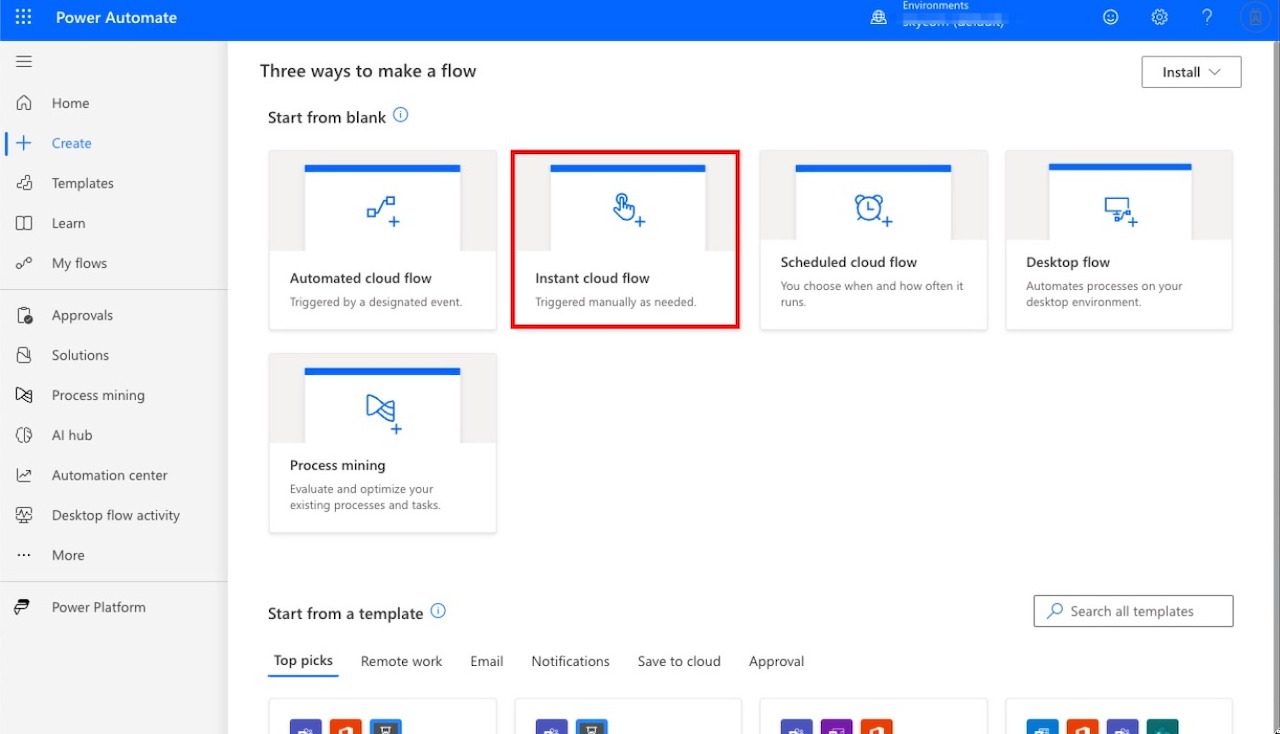1280x734 pixels.
Task: Open Power Platform at the sidebar bottom
Action: [x=98, y=607]
